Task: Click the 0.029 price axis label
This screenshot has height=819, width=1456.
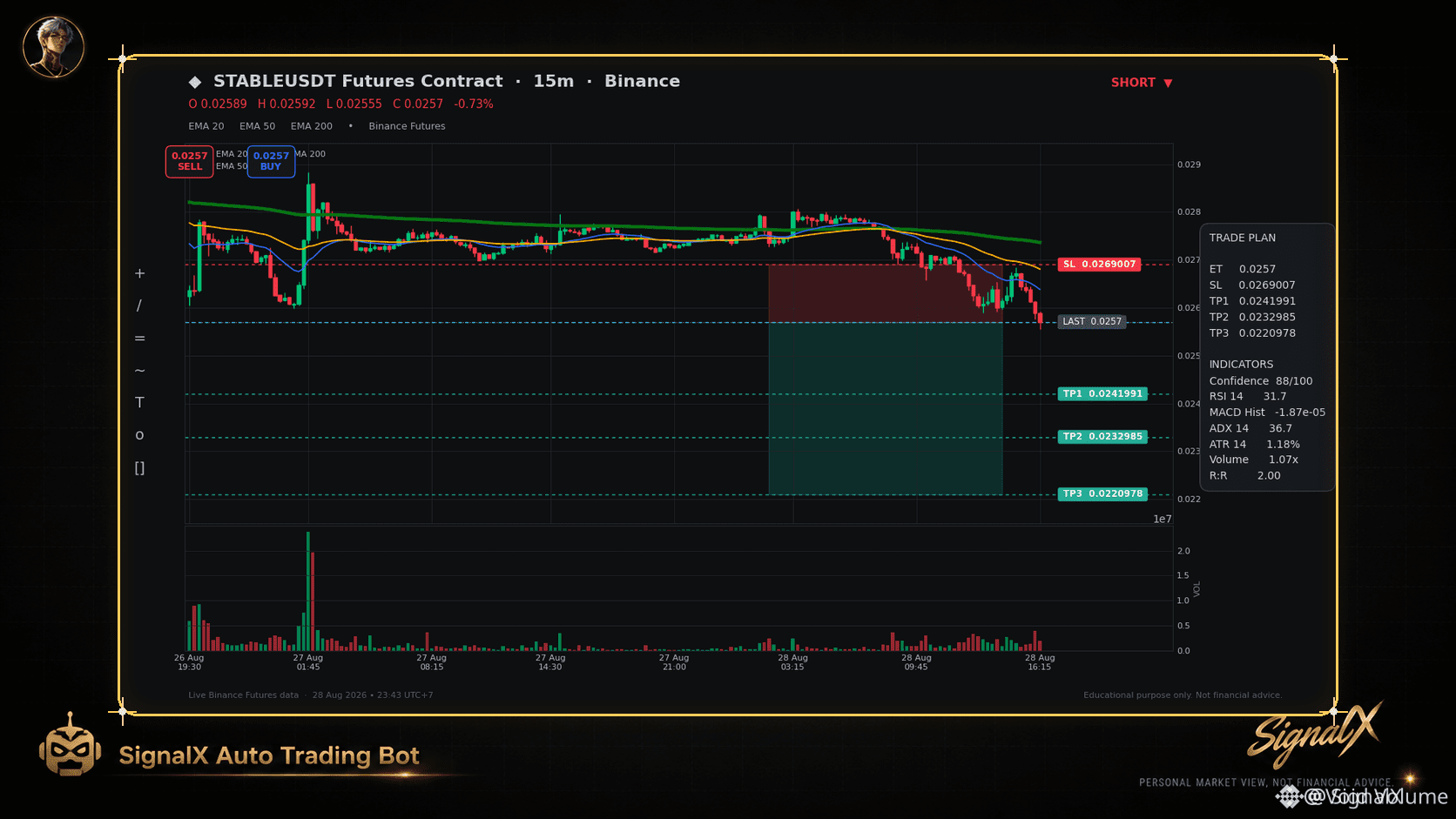Action: tap(1189, 164)
